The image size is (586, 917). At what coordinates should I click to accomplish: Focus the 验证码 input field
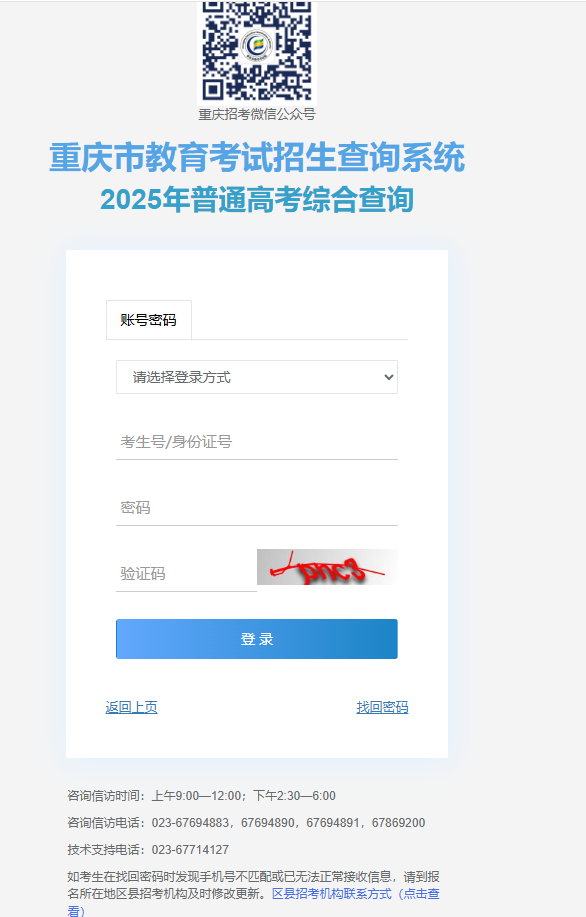[x=186, y=574]
